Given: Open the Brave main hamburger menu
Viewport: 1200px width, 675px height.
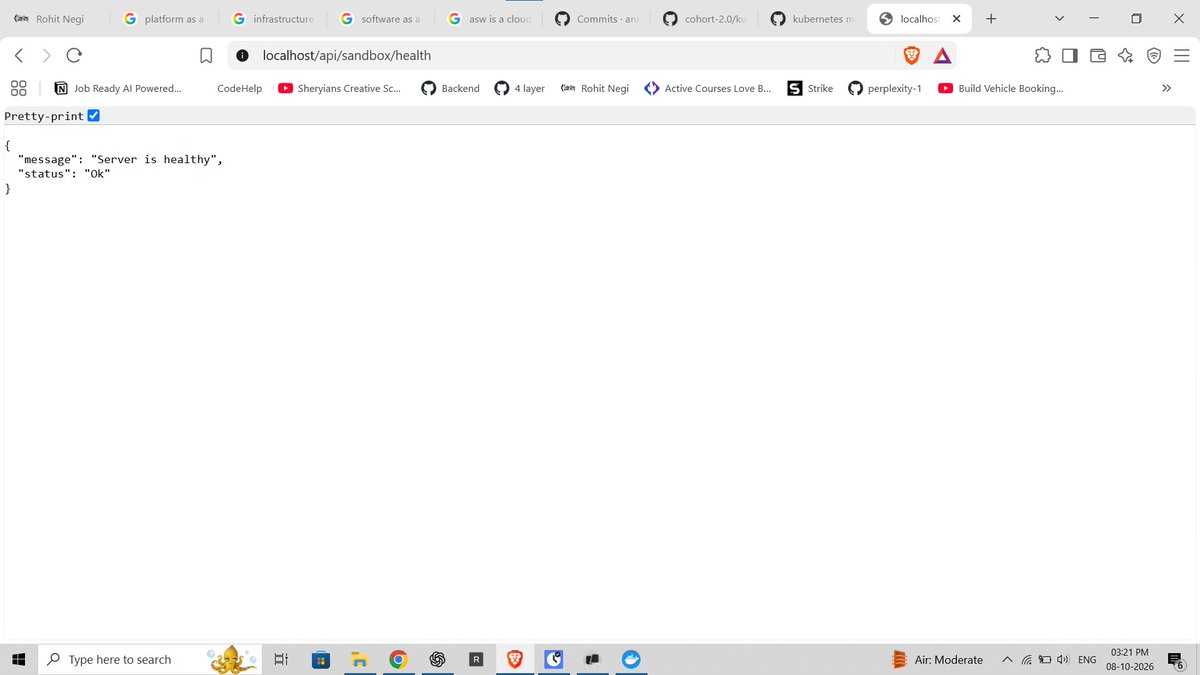Looking at the screenshot, I should [1180, 56].
